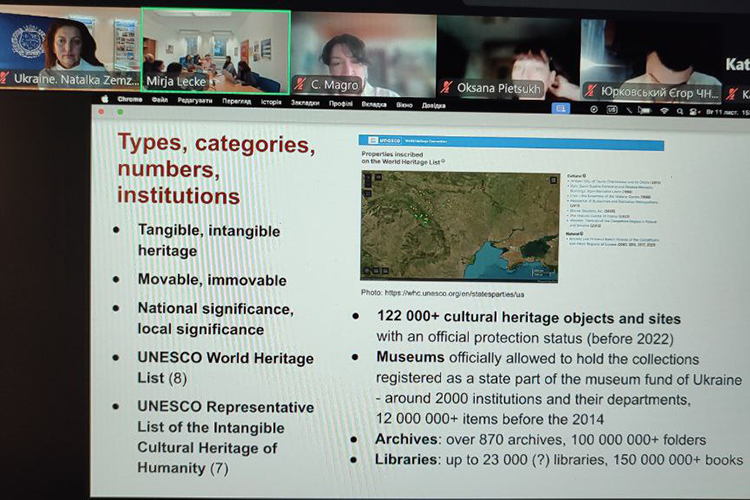750x500 pixels.
Task: Select C. Magro's video tile
Action: pyautogui.click(x=362, y=50)
